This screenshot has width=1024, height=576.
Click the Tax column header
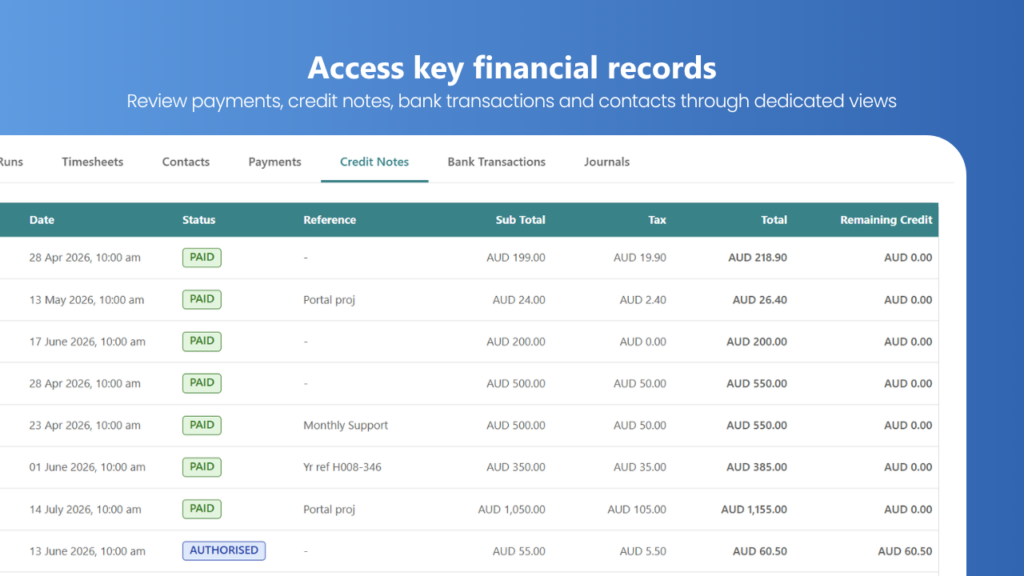pyautogui.click(x=657, y=220)
